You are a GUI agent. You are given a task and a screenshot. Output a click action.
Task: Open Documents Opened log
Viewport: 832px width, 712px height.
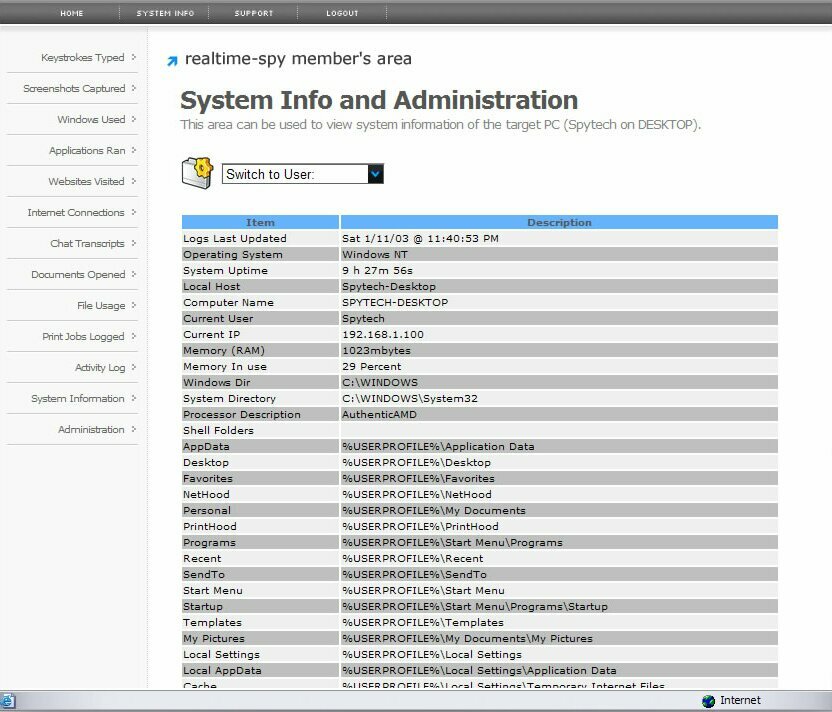tap(78, 275)
